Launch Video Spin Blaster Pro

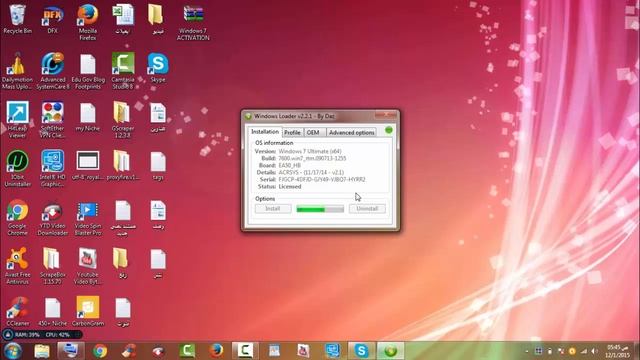pyautogui.click(x=87, y=218)
